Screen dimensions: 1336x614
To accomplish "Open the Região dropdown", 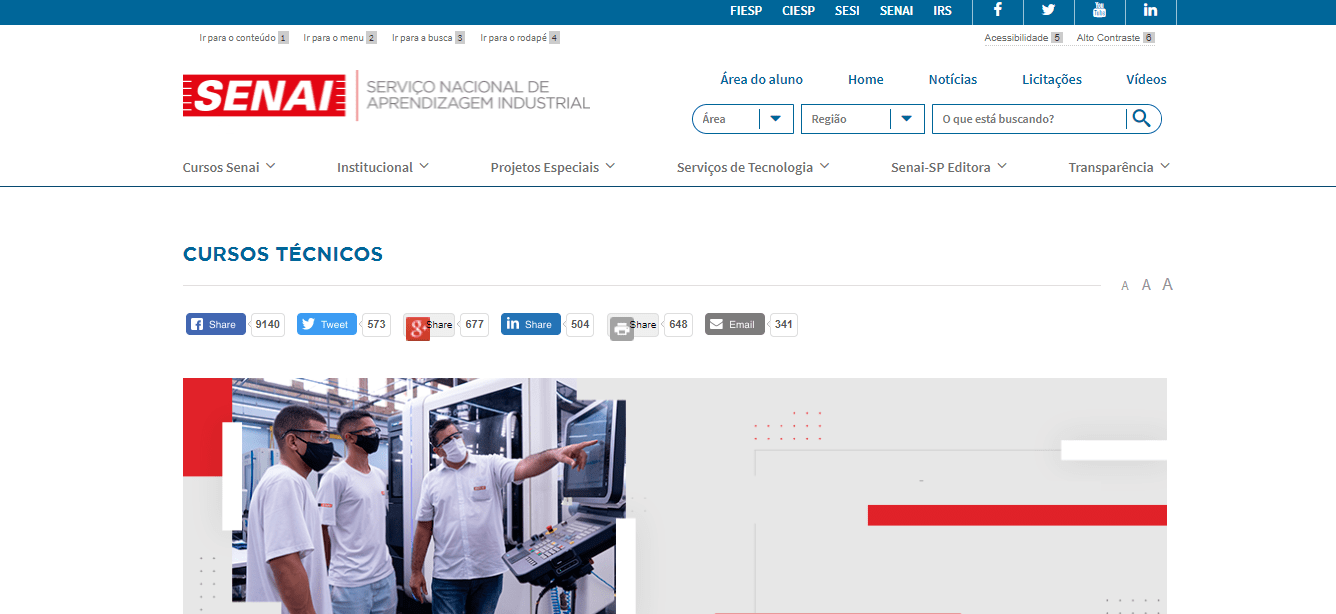I will 907,118.
